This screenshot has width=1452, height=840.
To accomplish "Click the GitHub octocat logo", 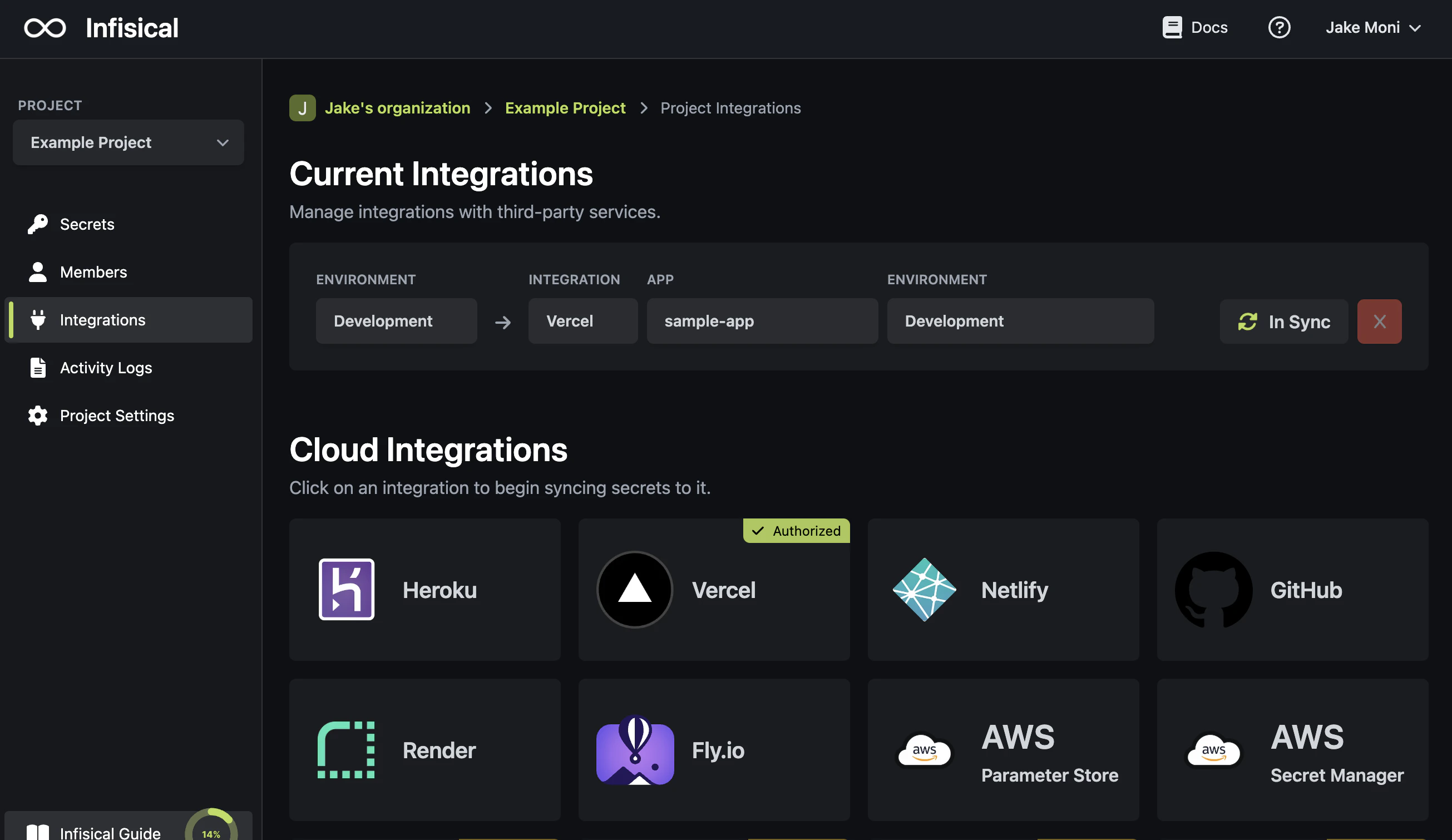I will click(1213, 589).
